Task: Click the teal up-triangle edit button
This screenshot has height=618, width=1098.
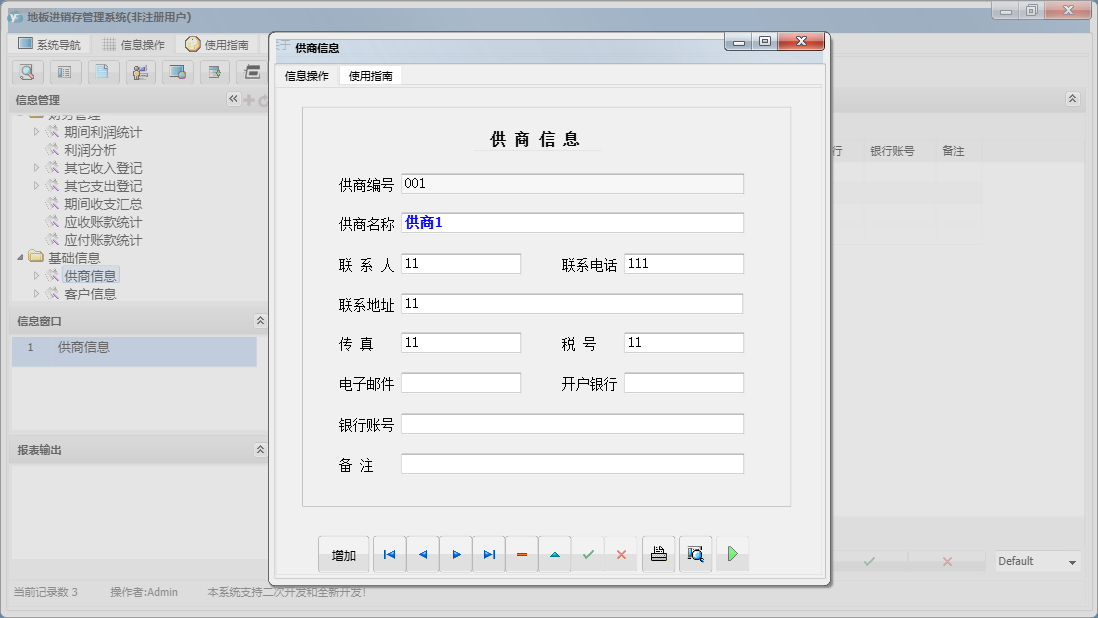Action: [555, 554]
